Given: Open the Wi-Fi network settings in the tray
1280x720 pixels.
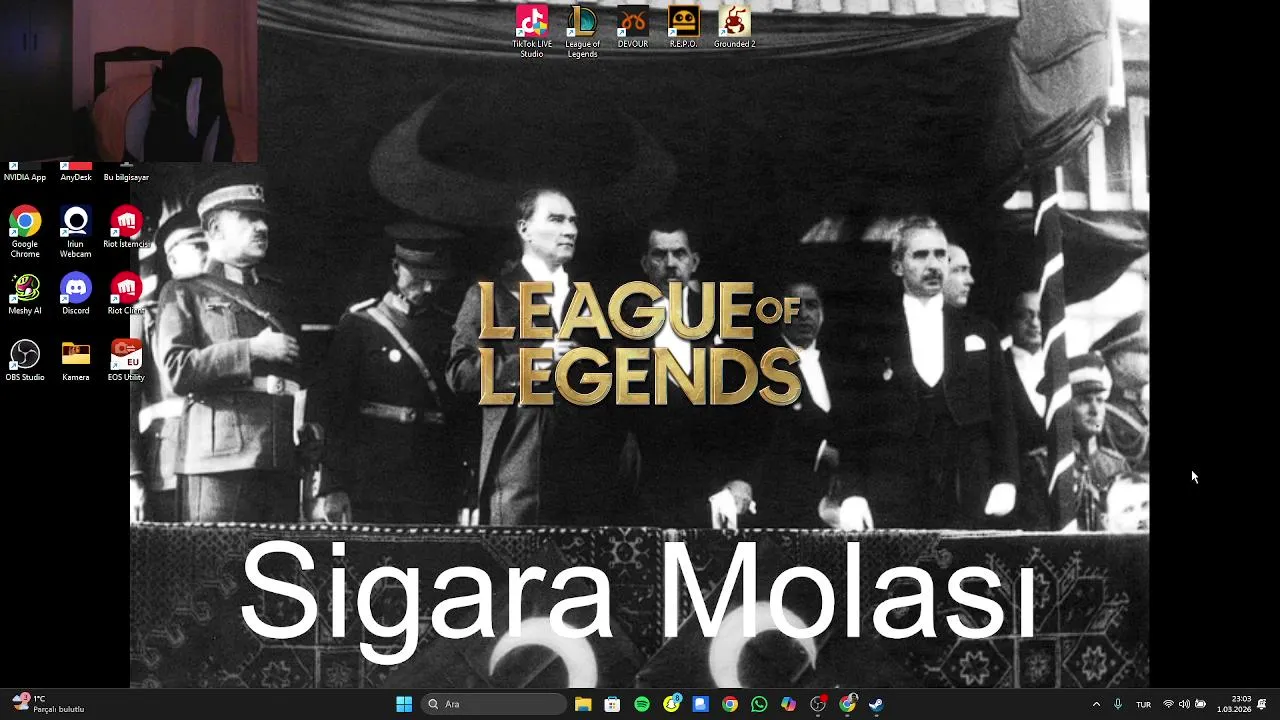Looking at the screenshot, I should point(1168,704).
